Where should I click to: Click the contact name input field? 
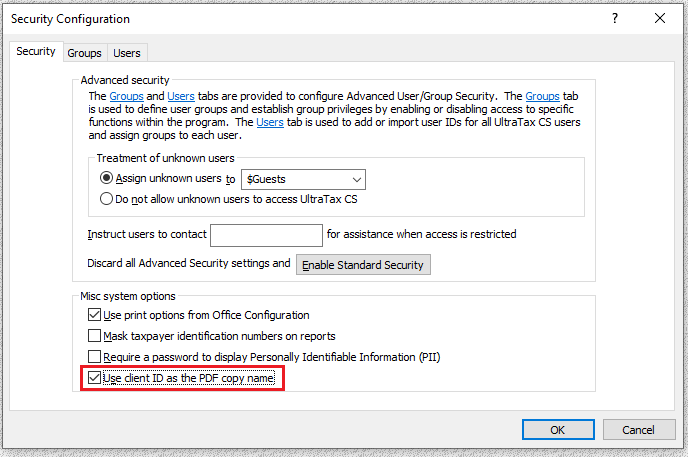(x=266, y=235)
